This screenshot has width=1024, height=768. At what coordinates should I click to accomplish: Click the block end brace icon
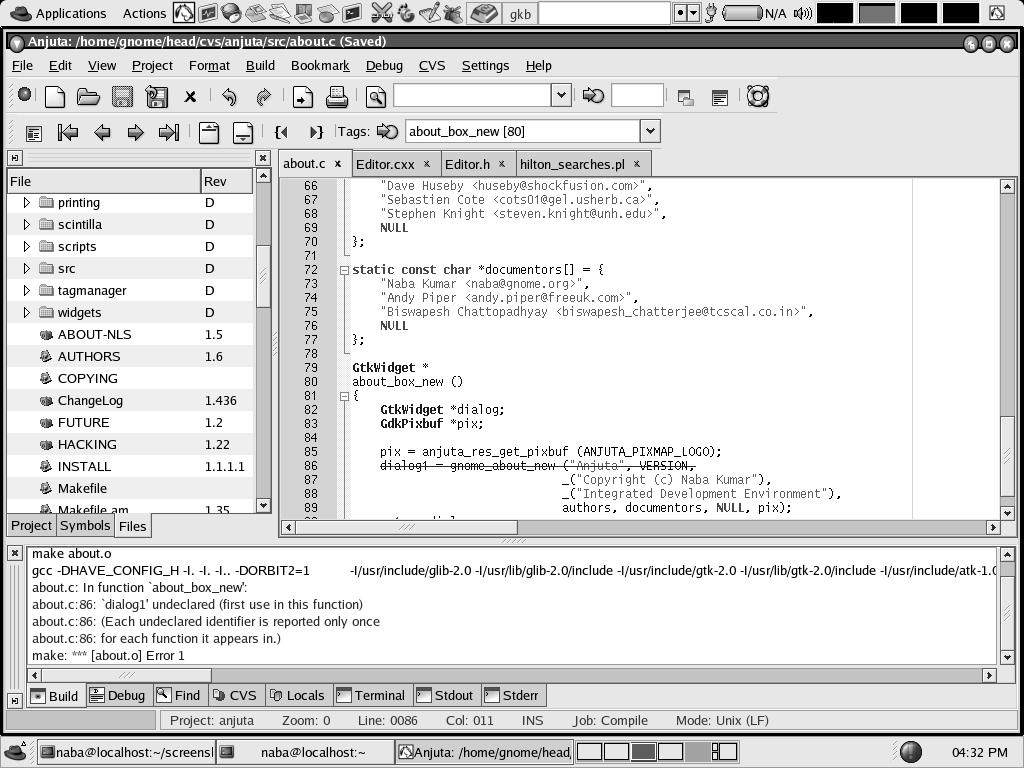click(x=316, y=133)
